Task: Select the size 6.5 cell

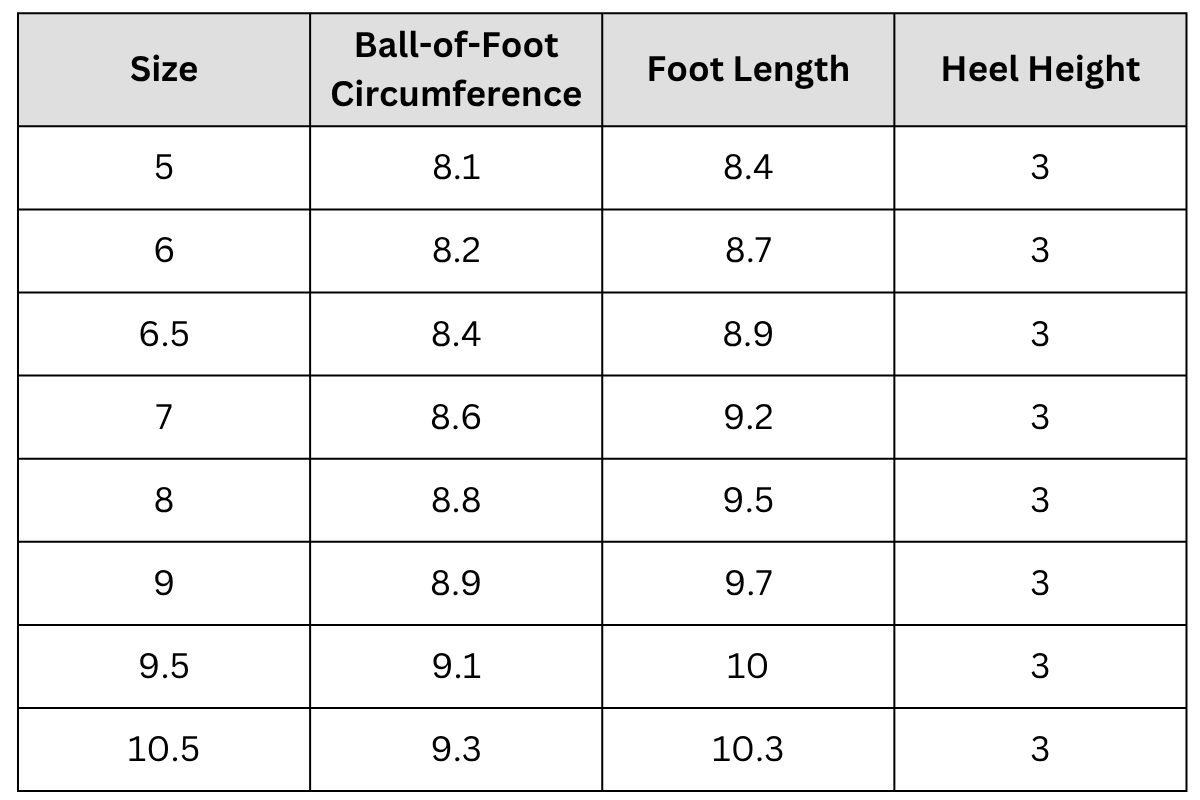Action: [164, 333]
